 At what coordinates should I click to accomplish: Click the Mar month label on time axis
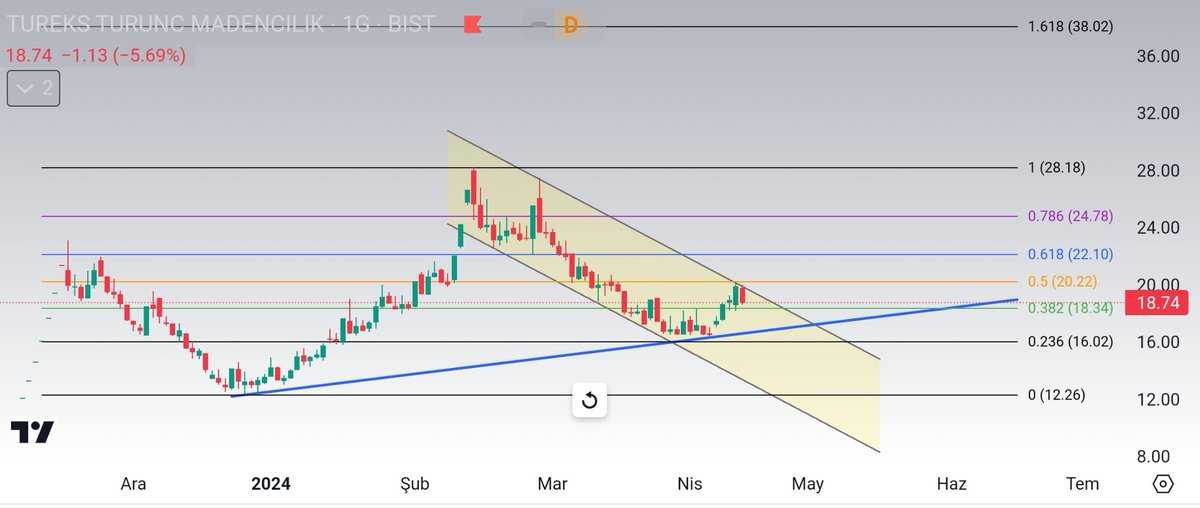[552, 484]
